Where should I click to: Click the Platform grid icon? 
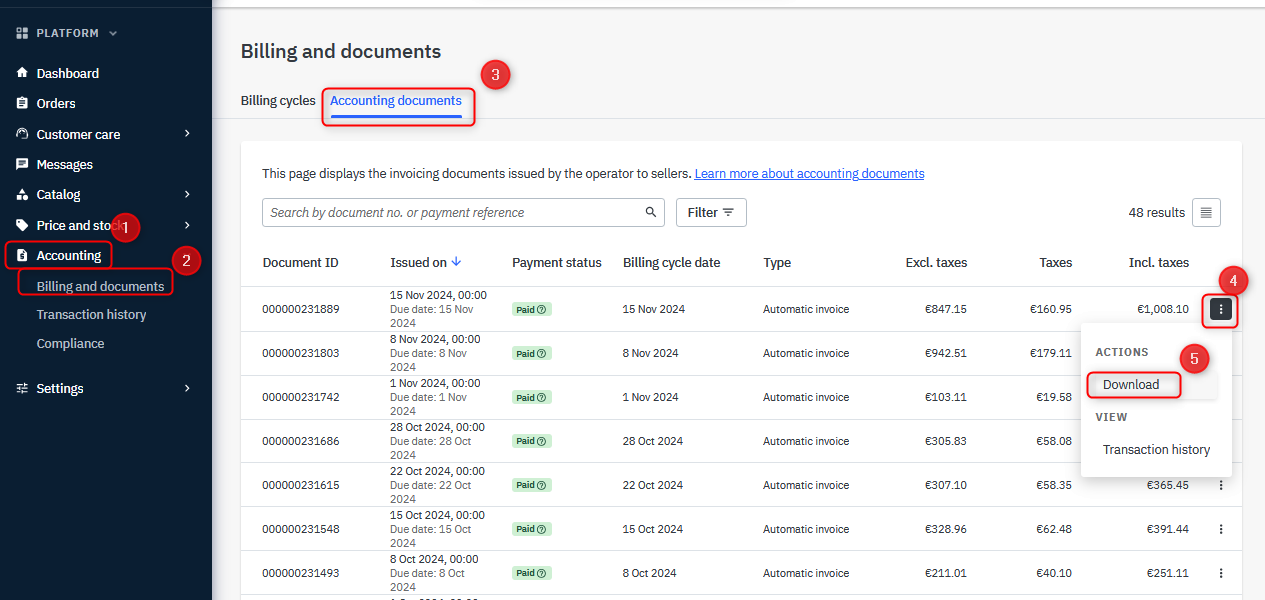coord(22,33)
